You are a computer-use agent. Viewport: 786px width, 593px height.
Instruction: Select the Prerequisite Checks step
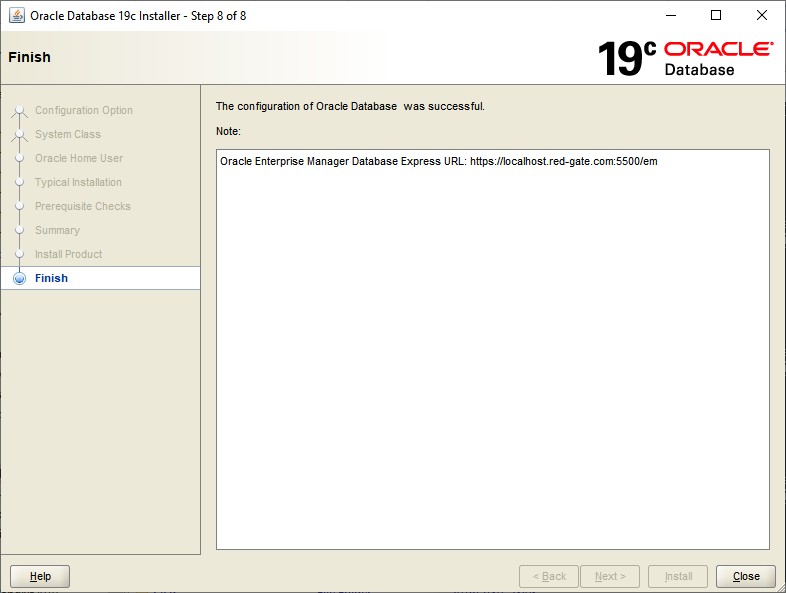click(83, 207)
